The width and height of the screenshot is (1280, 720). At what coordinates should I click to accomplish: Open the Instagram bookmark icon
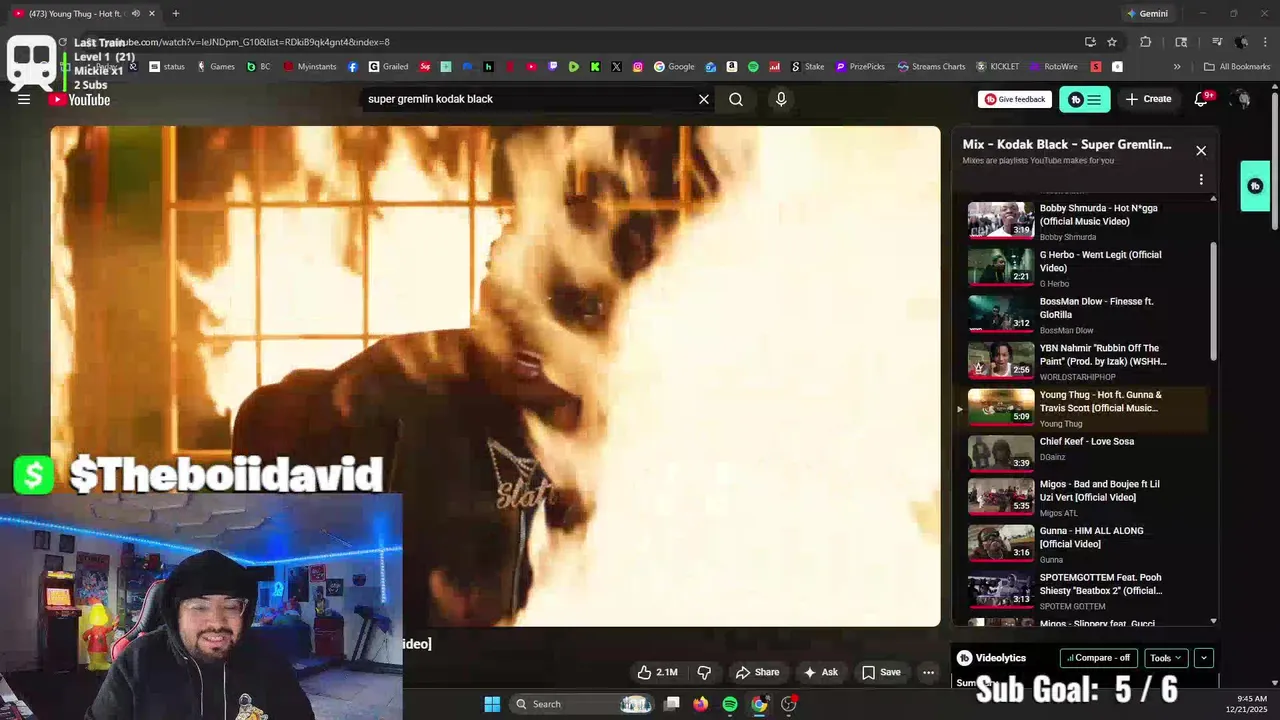[638, 67]
